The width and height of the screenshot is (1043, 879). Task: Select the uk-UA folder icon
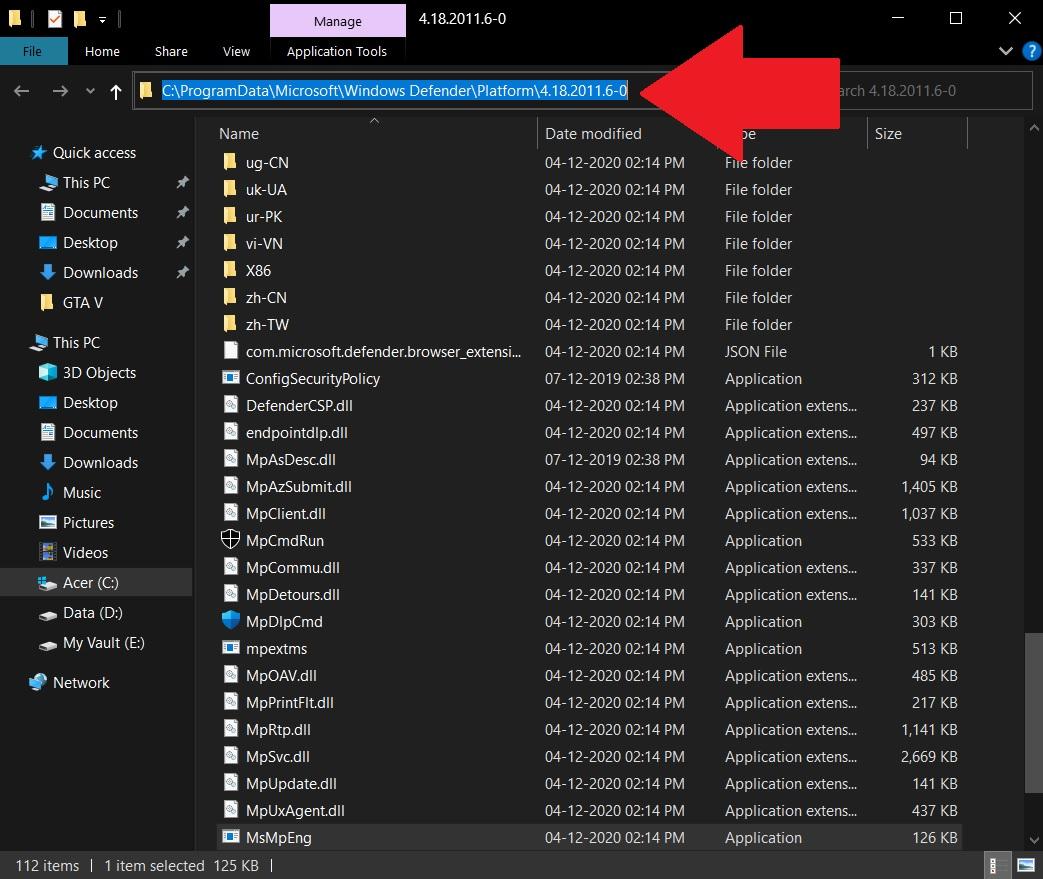(x=230, y=189)
